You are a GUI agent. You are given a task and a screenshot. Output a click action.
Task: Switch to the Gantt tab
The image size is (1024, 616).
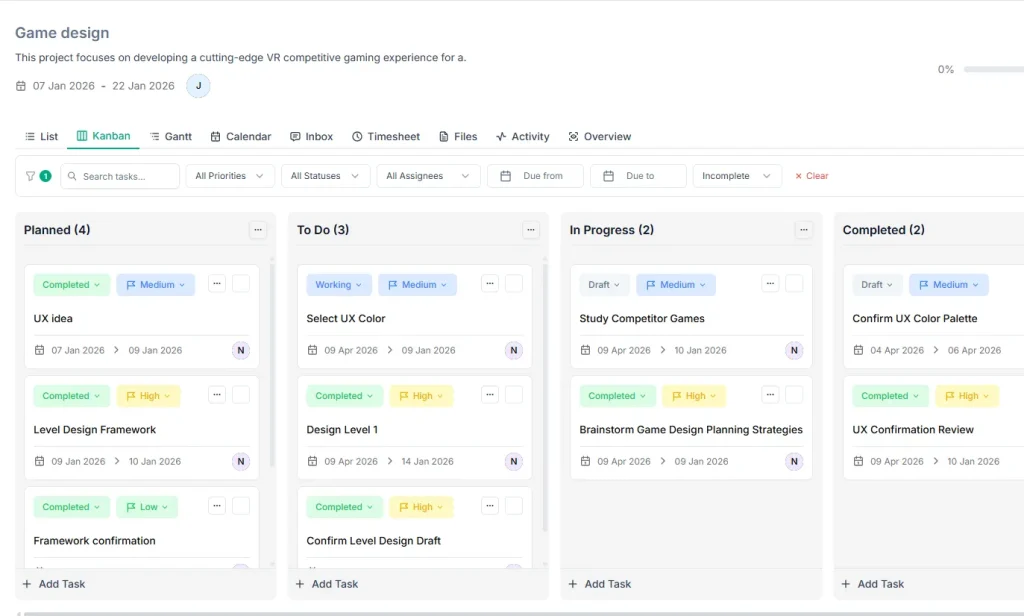171,137
